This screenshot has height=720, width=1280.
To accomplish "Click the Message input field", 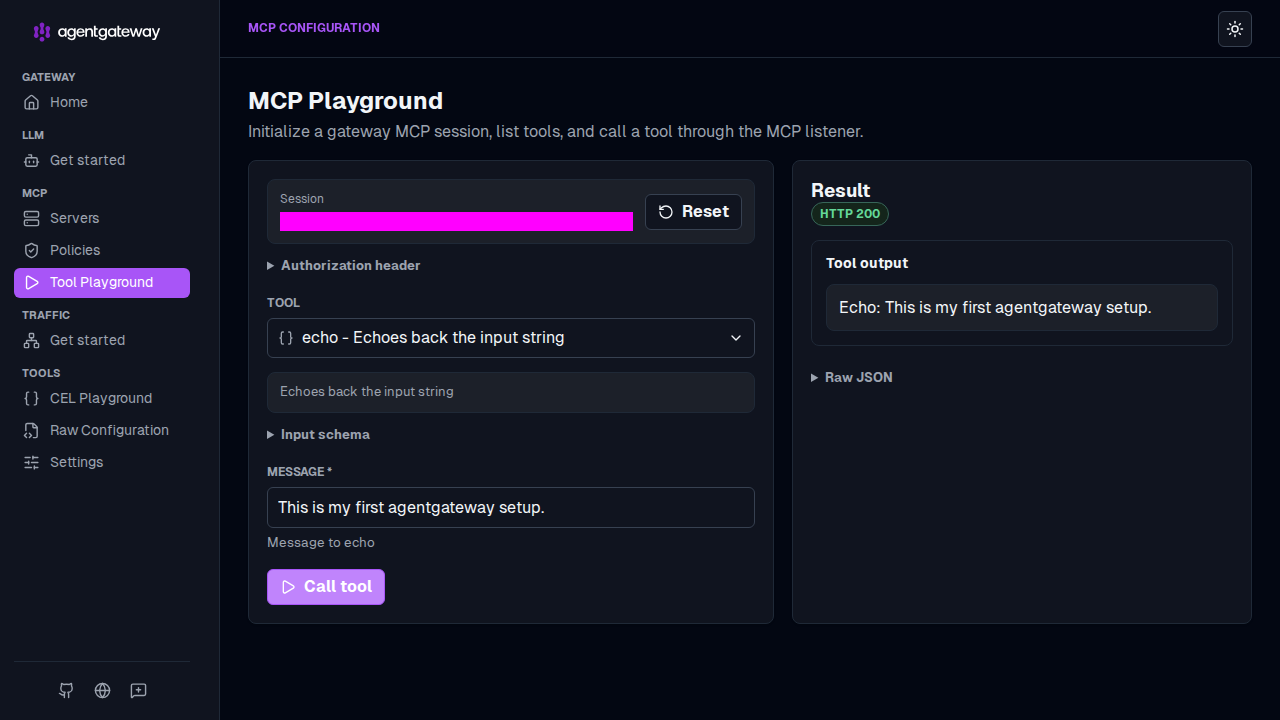I will point(511,507).
